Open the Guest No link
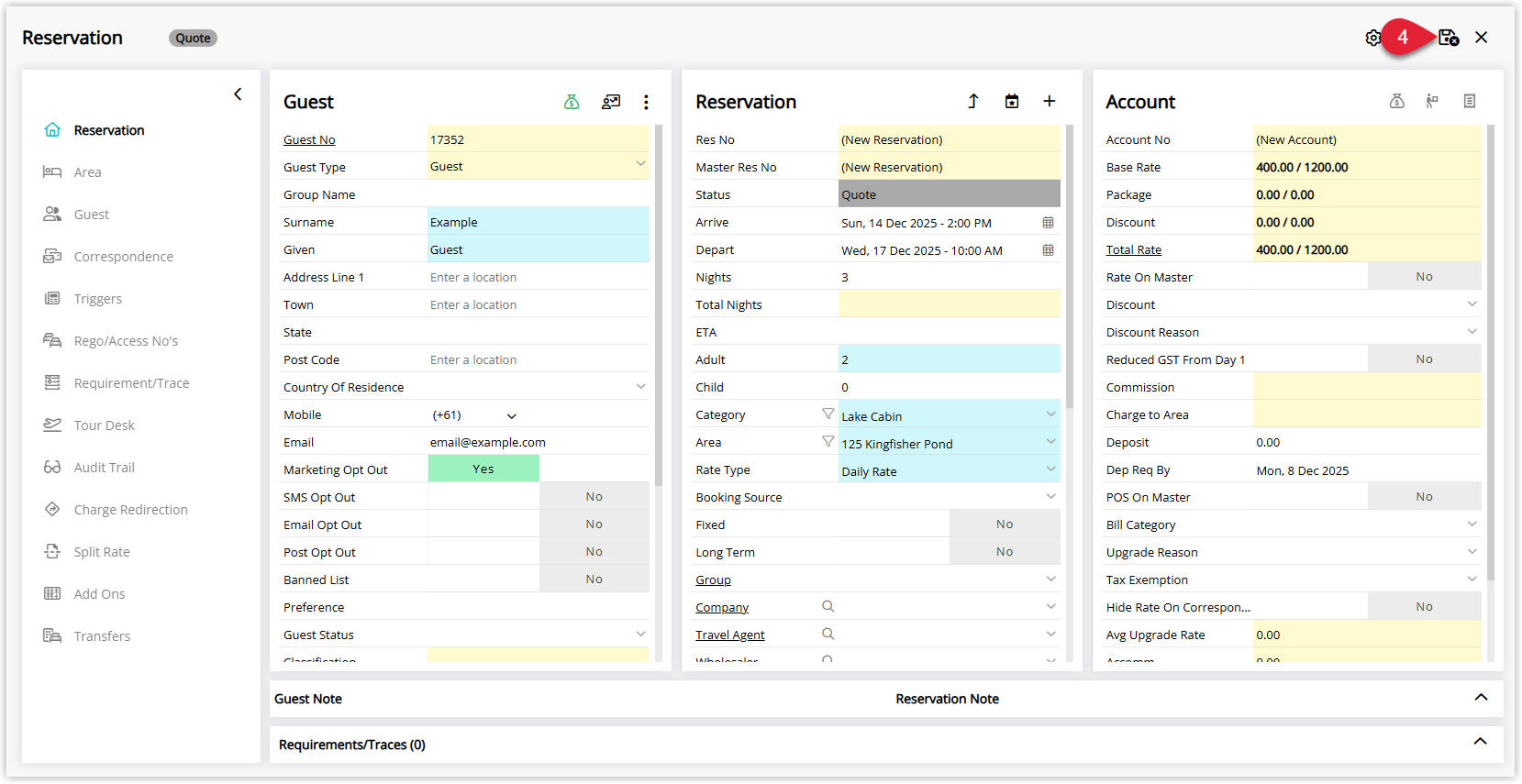This screenshot has height=784, width=1522. coord(309,139)
